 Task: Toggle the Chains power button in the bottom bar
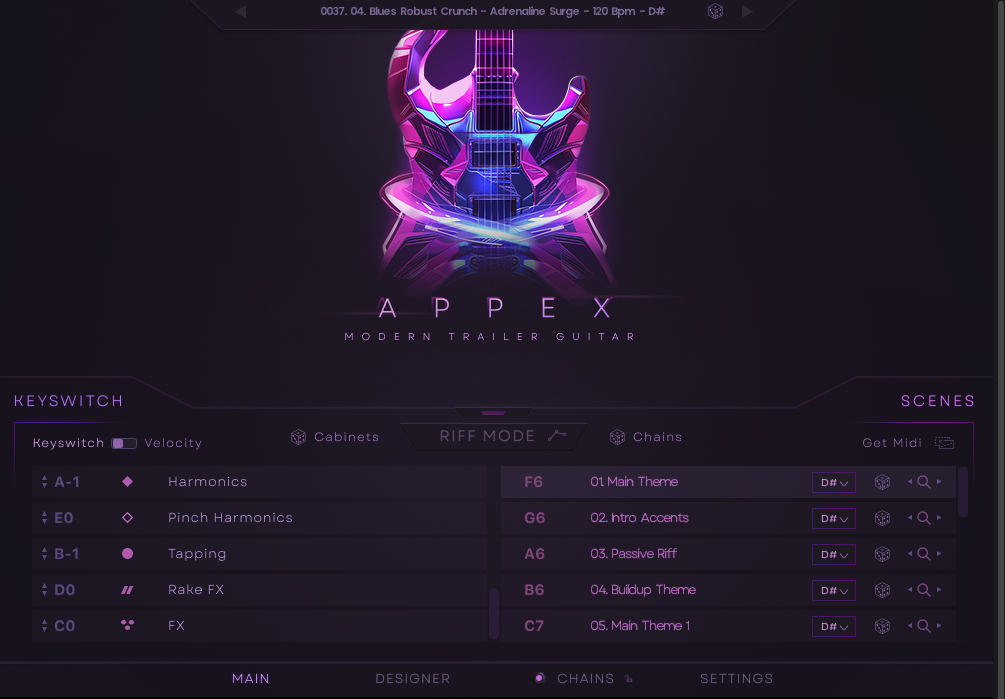pyautogui.click(x=540, y=678)
